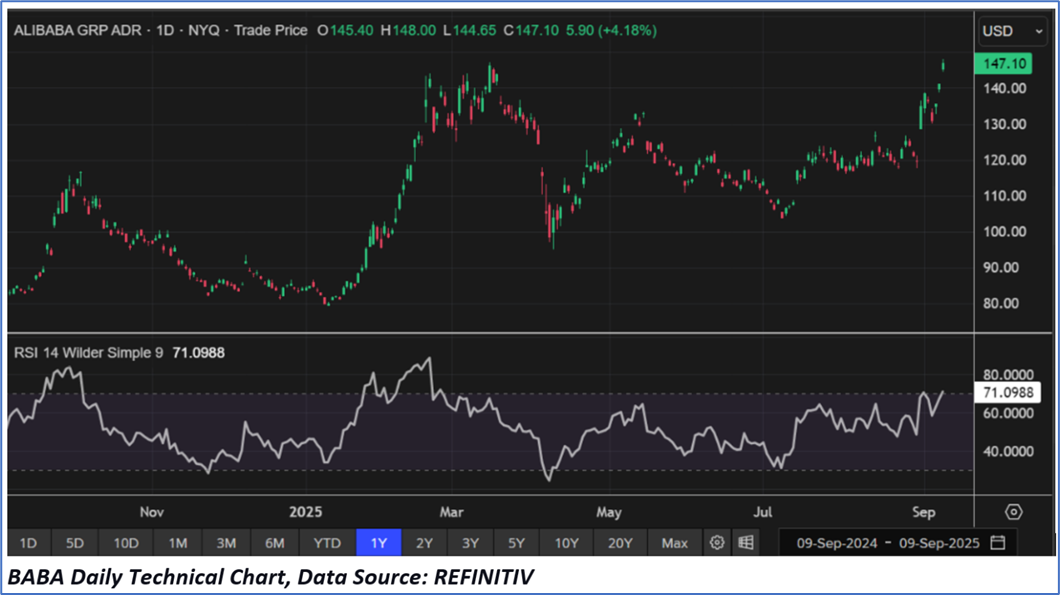Select the 6M time range
Viewport: 1060px width, 595px height.
coord(274,543)
